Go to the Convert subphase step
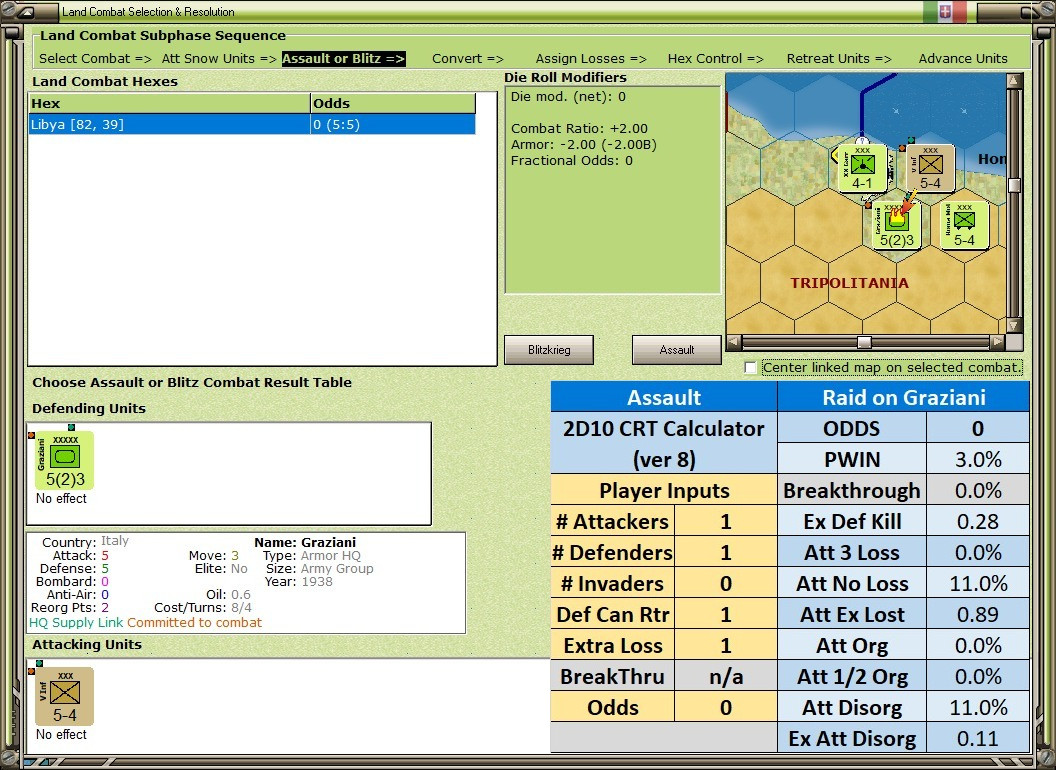The height and width of the screenshot is (770, 1056). (467, 59)
